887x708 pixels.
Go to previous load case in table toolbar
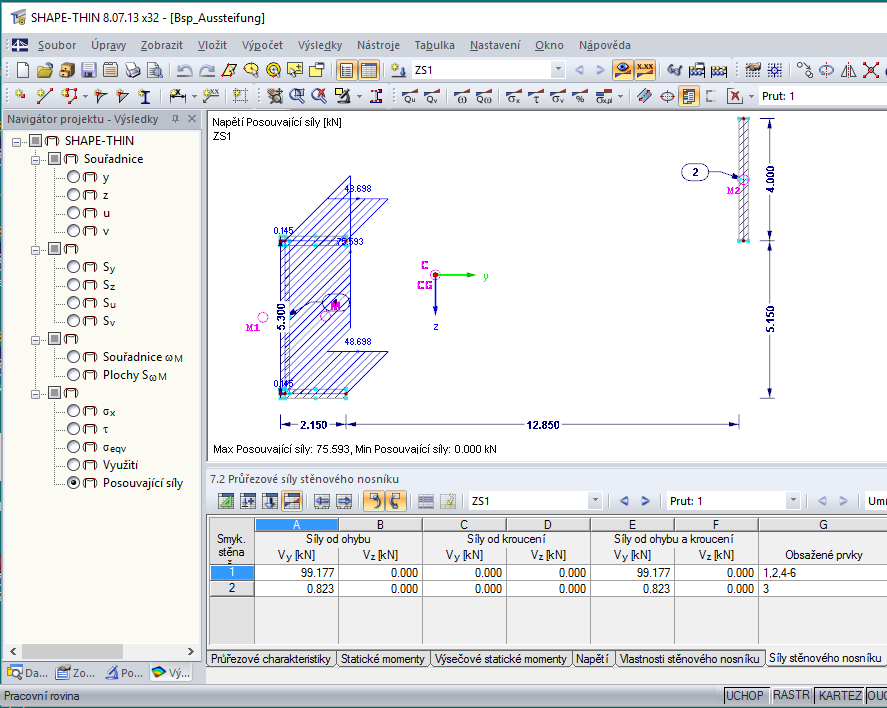click(x=624, y=501)
